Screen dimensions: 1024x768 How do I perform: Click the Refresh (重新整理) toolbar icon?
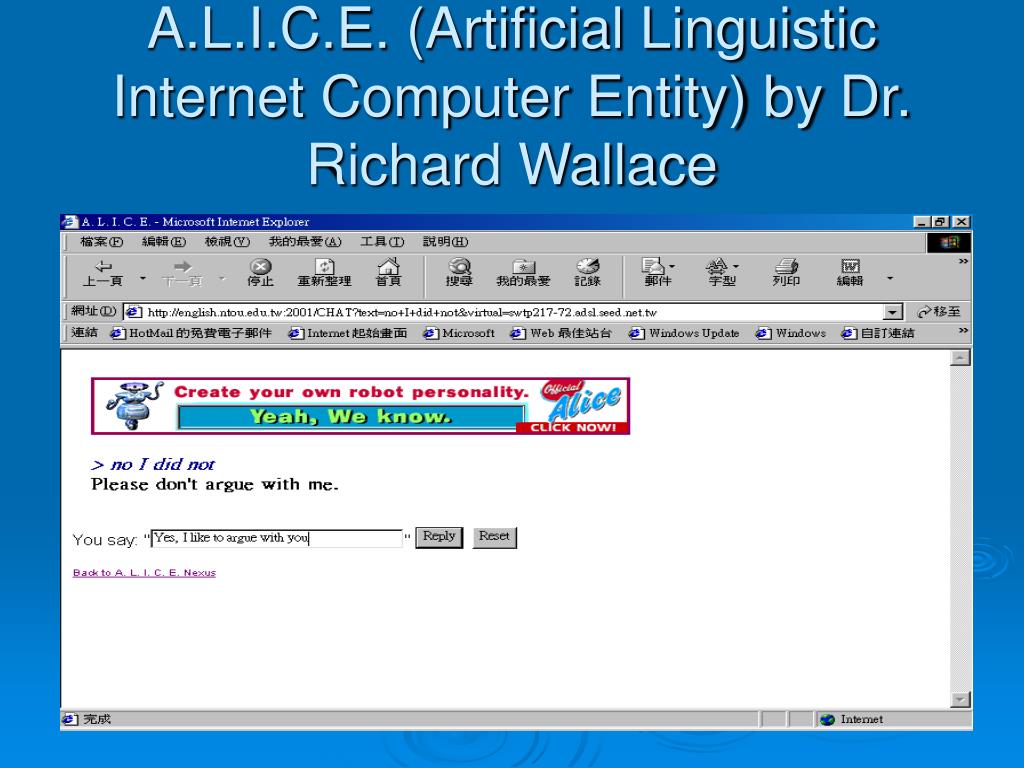tap(325, 273)
